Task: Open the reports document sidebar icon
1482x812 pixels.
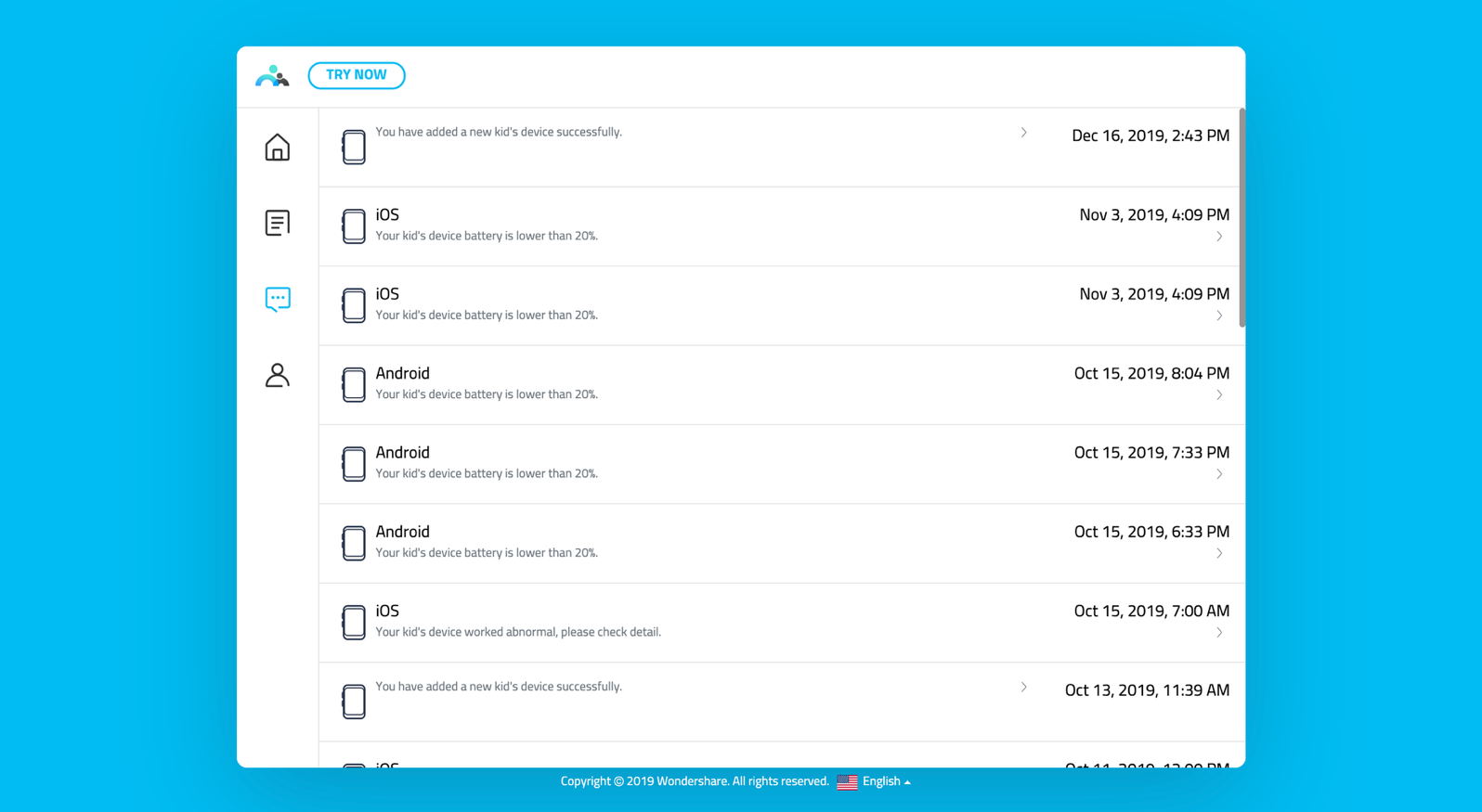Action: [x=277, y=223]
